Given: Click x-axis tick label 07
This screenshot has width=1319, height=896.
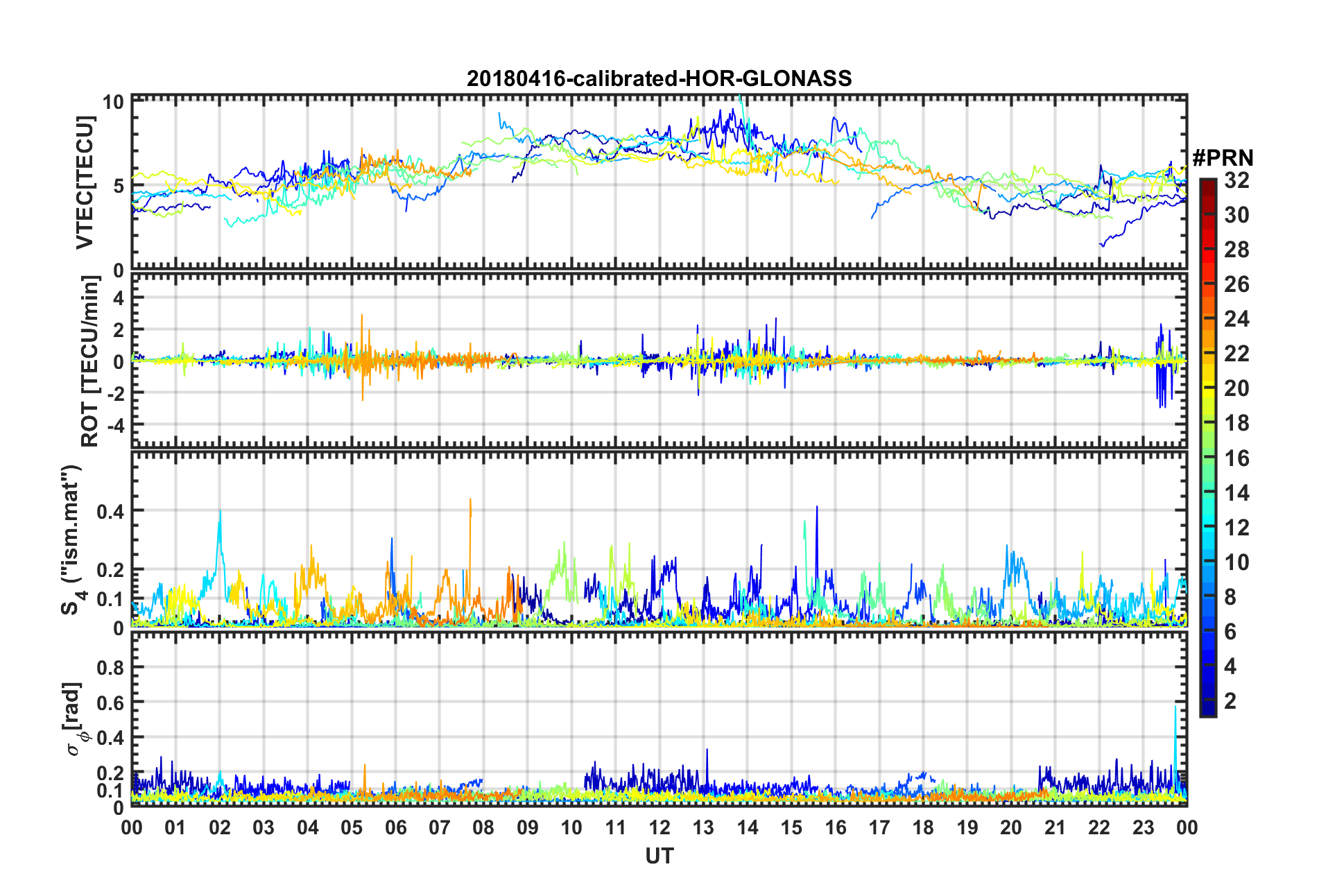Looking at the screenshot, I should (440, 827).
